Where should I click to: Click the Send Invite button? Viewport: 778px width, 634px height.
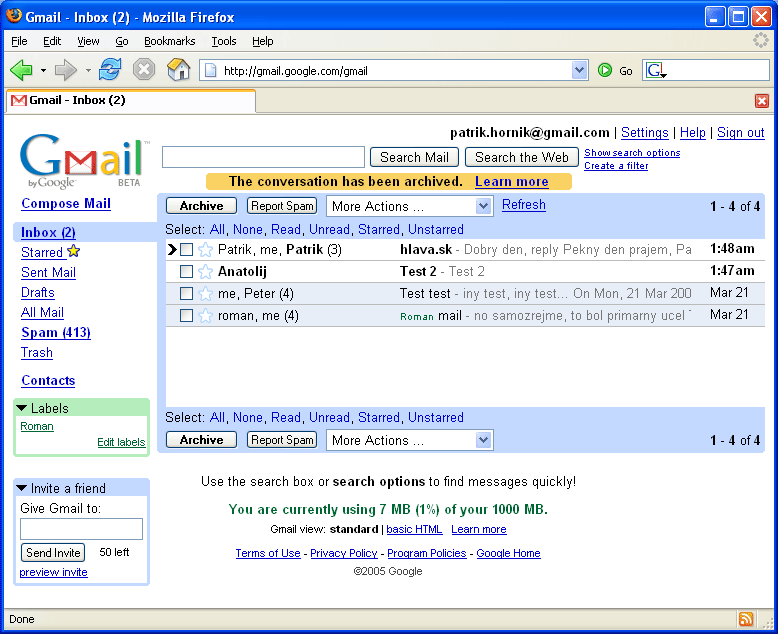coord(53,553)
